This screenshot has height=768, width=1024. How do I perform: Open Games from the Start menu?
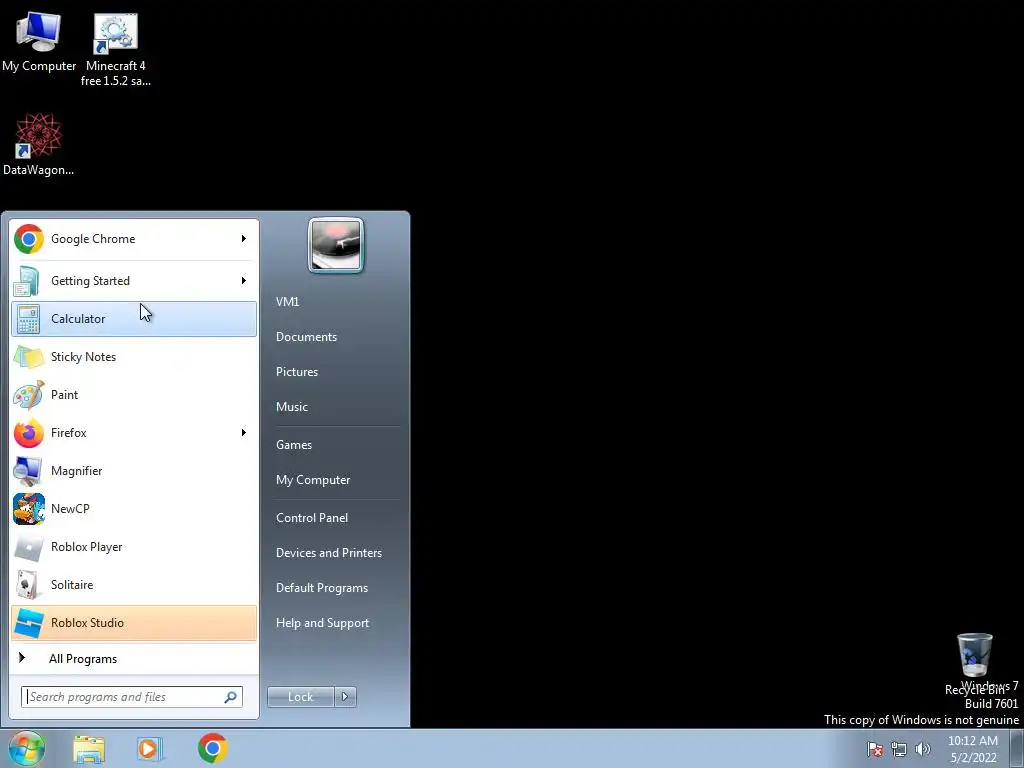click(294, 445)
